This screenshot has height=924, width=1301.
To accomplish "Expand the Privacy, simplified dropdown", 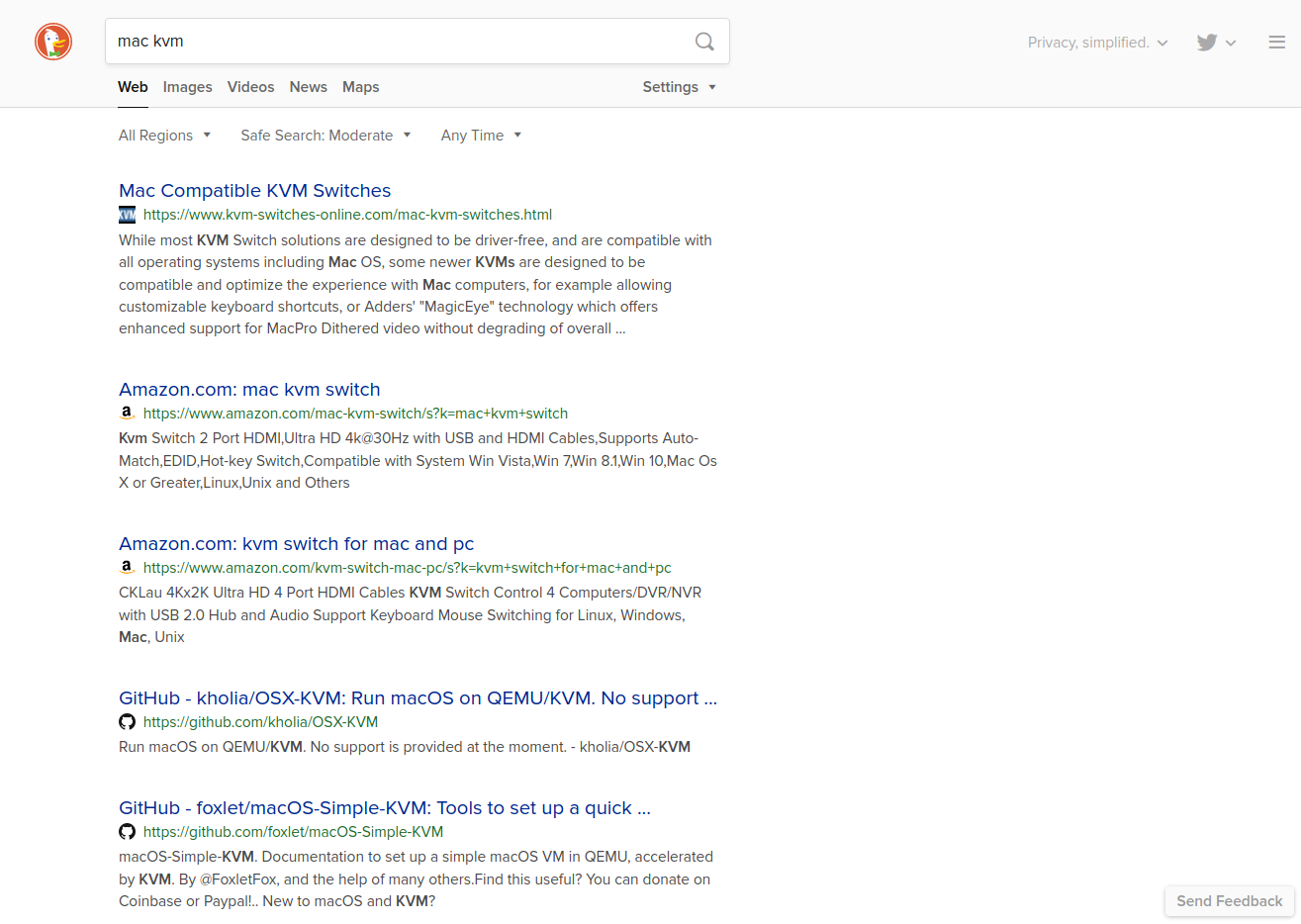I will [1098, 43].
